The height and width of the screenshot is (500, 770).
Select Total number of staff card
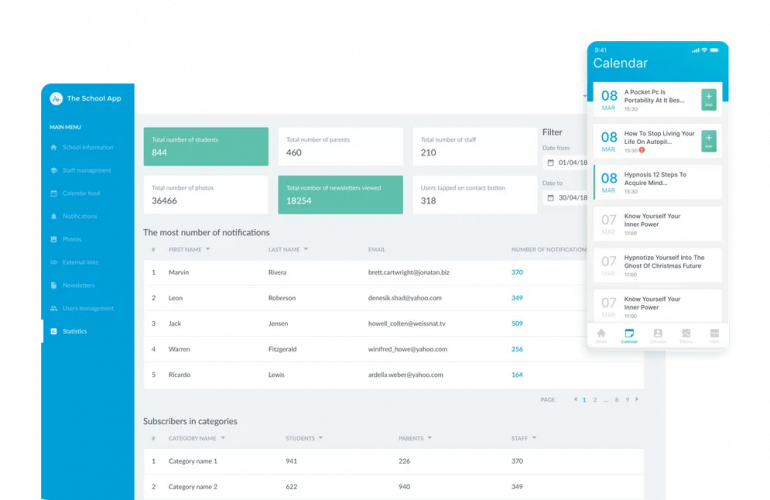coord(475,146)
